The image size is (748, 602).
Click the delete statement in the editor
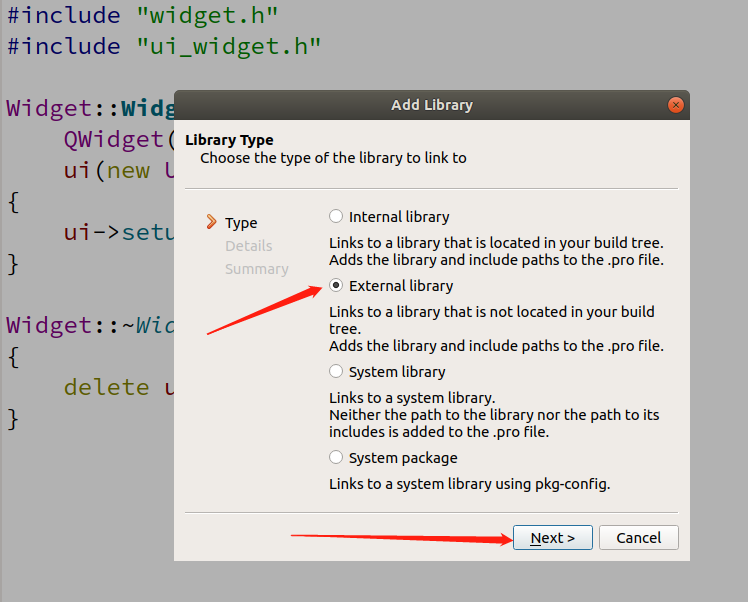pyautogui.click(x=118, y=387)
